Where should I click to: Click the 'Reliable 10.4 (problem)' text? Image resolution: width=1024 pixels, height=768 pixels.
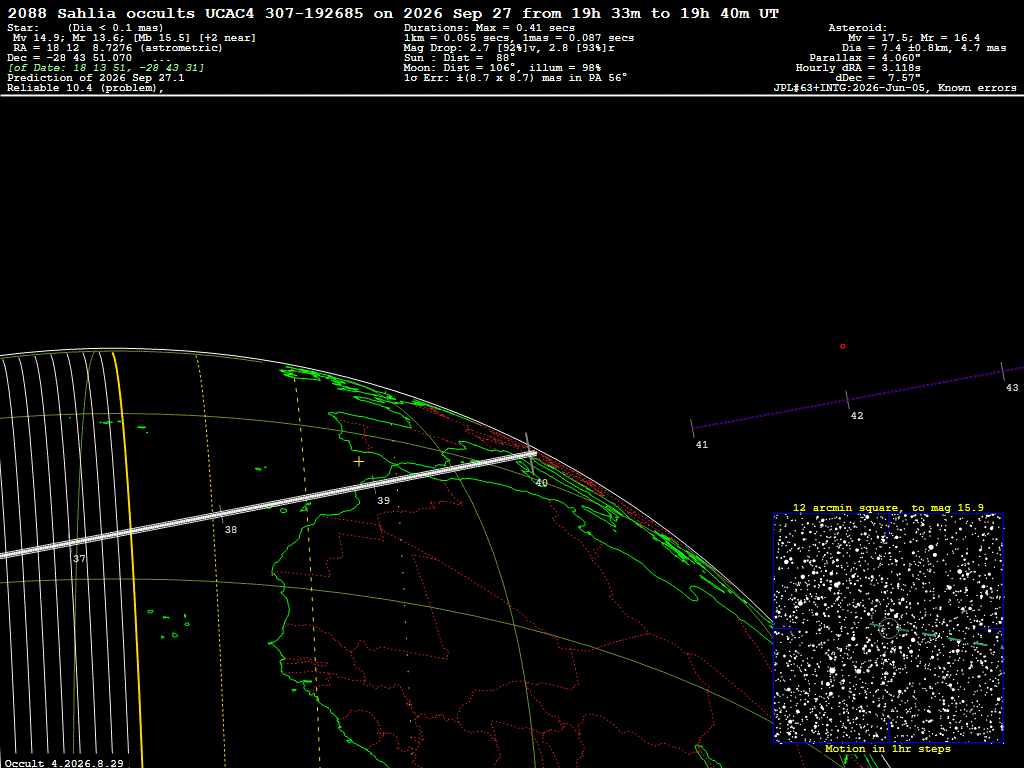tap(86, 88)
